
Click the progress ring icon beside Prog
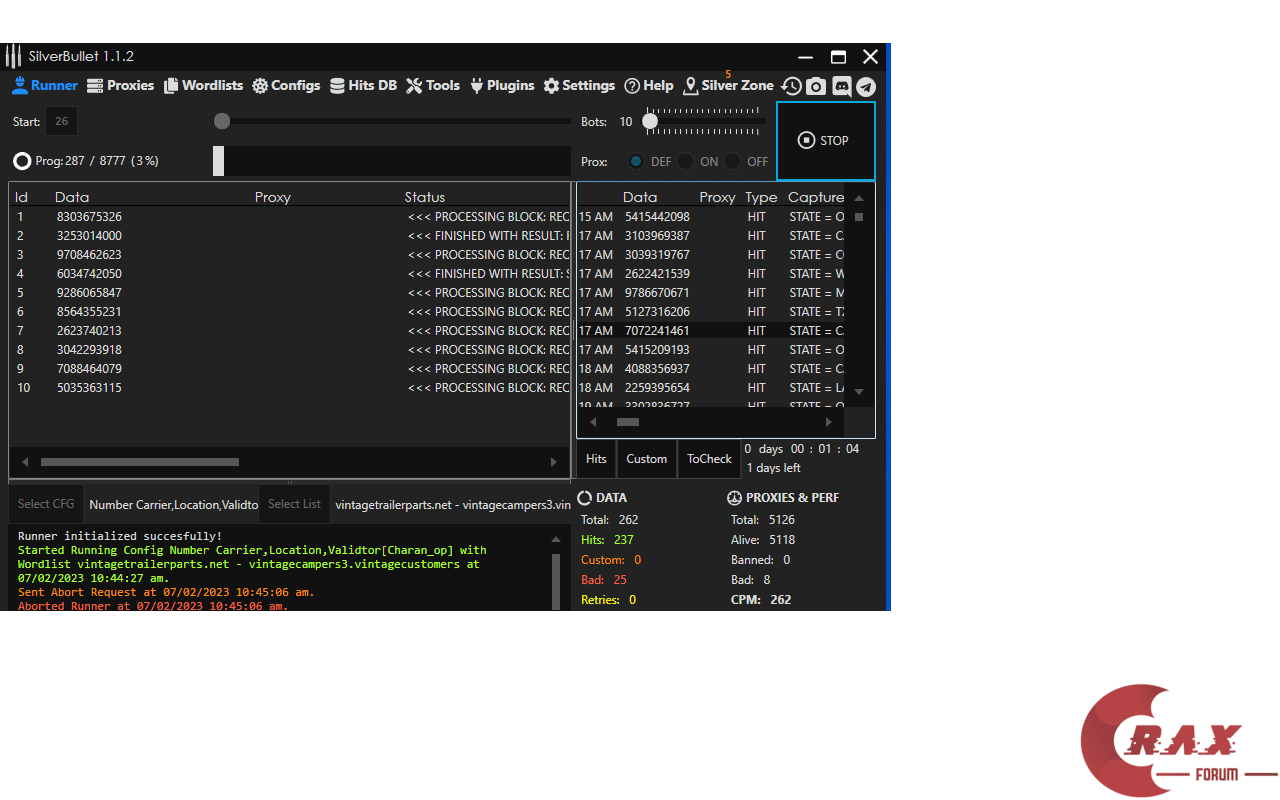tap(22, 161)
